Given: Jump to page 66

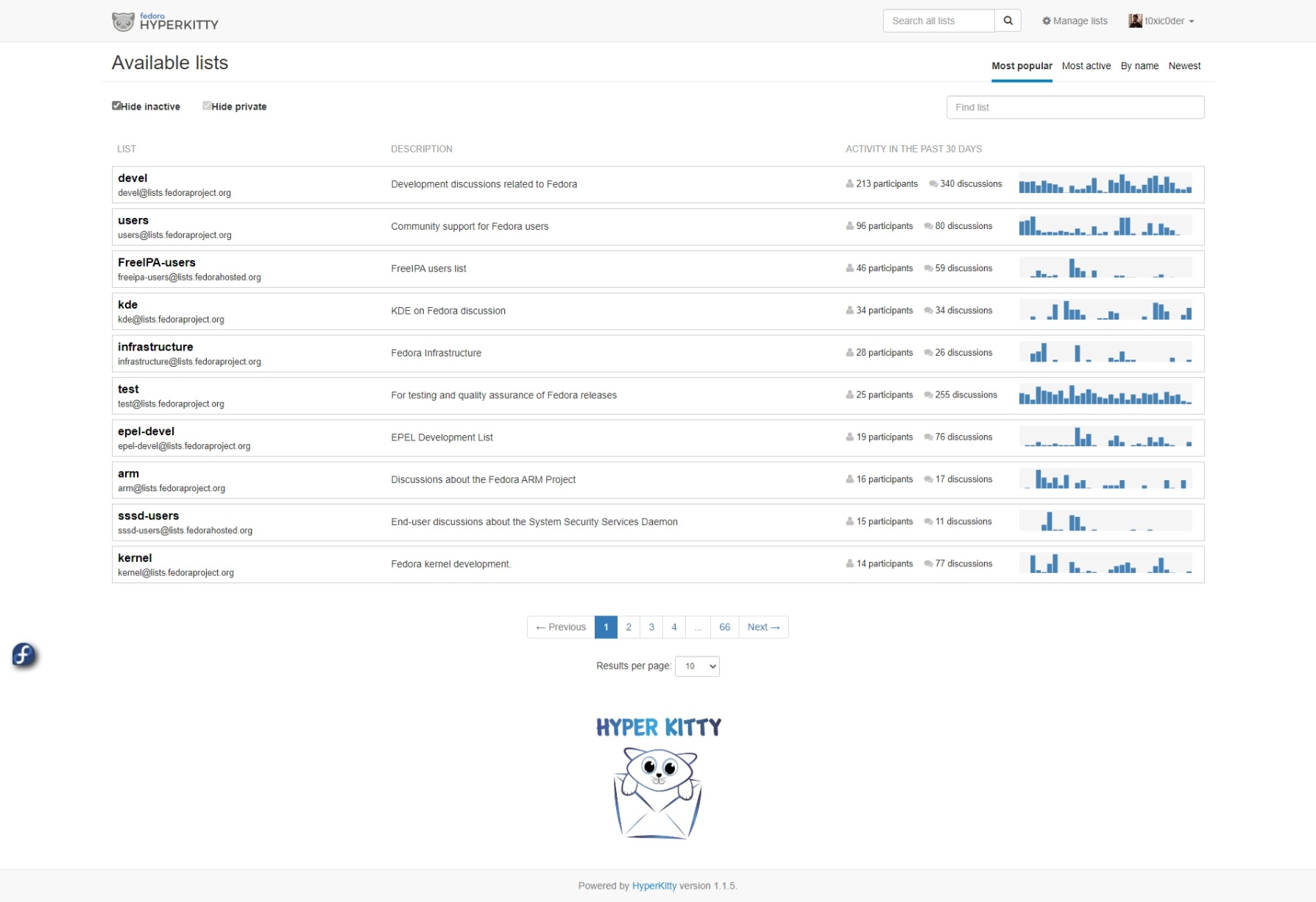Looking at the screenshot, I should pos(724,627).
